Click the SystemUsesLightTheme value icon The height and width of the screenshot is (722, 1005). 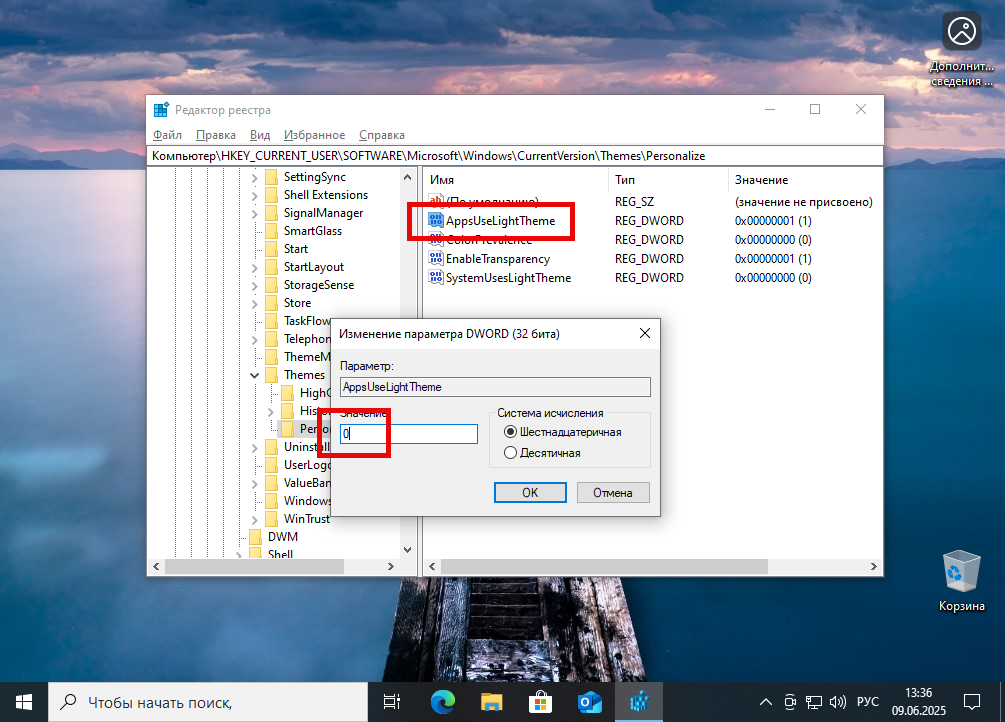pyautogui.click(x=435, y=278)
